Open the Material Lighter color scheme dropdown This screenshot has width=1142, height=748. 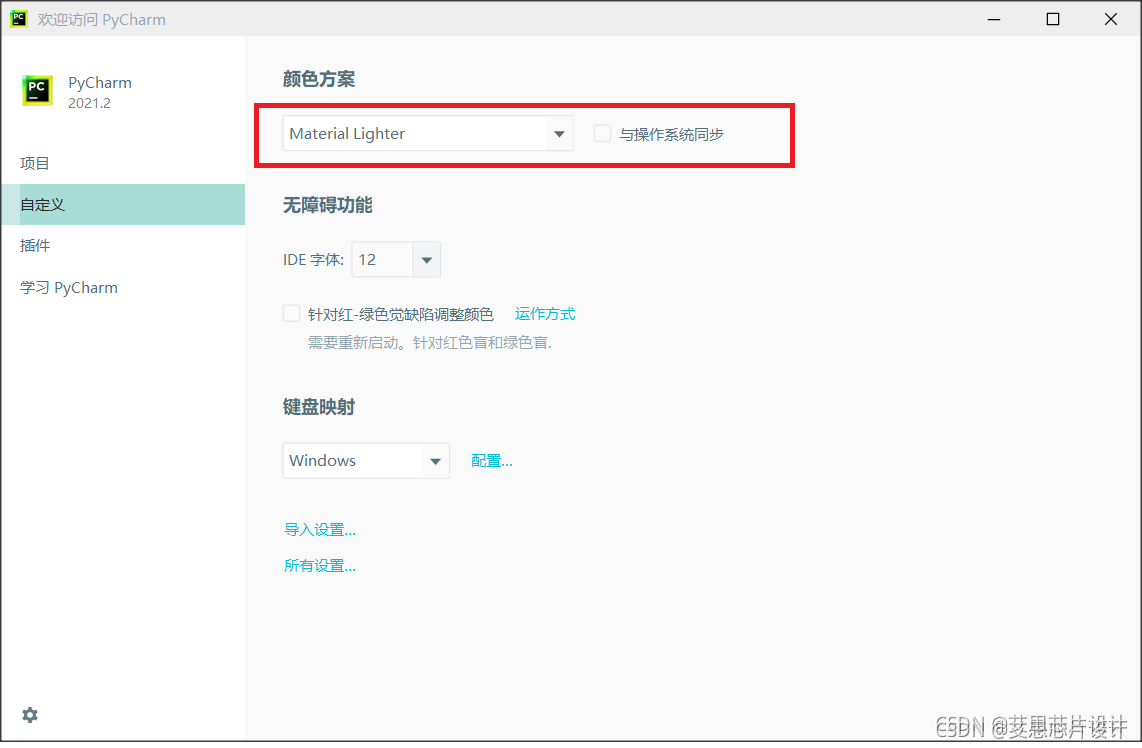pos(428,134)
